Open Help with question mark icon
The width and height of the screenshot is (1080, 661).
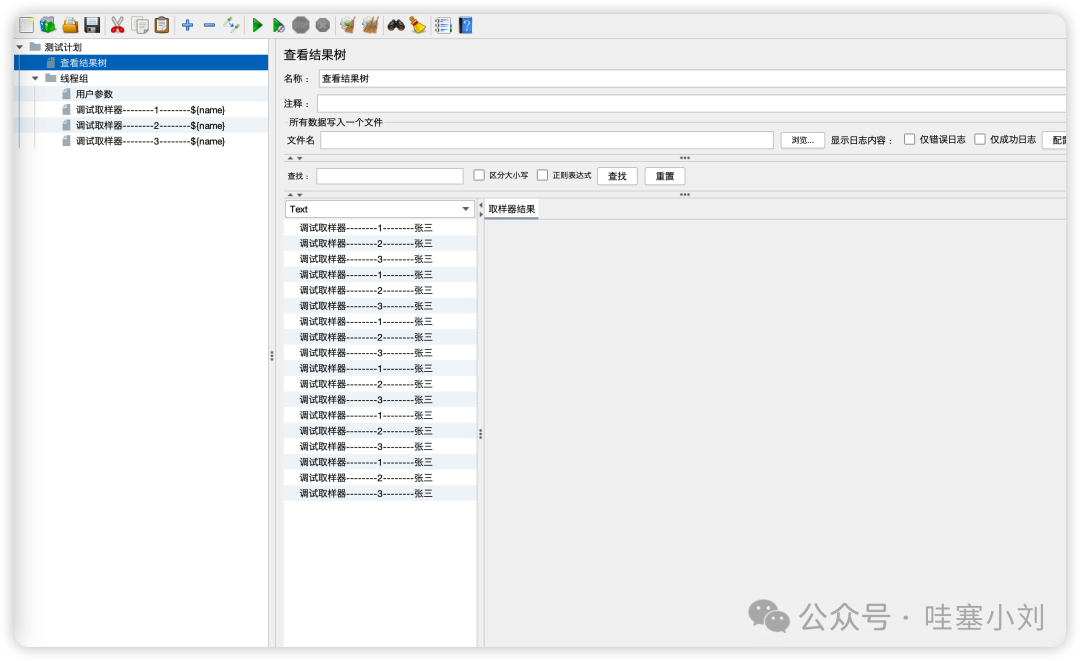[466, 25]
